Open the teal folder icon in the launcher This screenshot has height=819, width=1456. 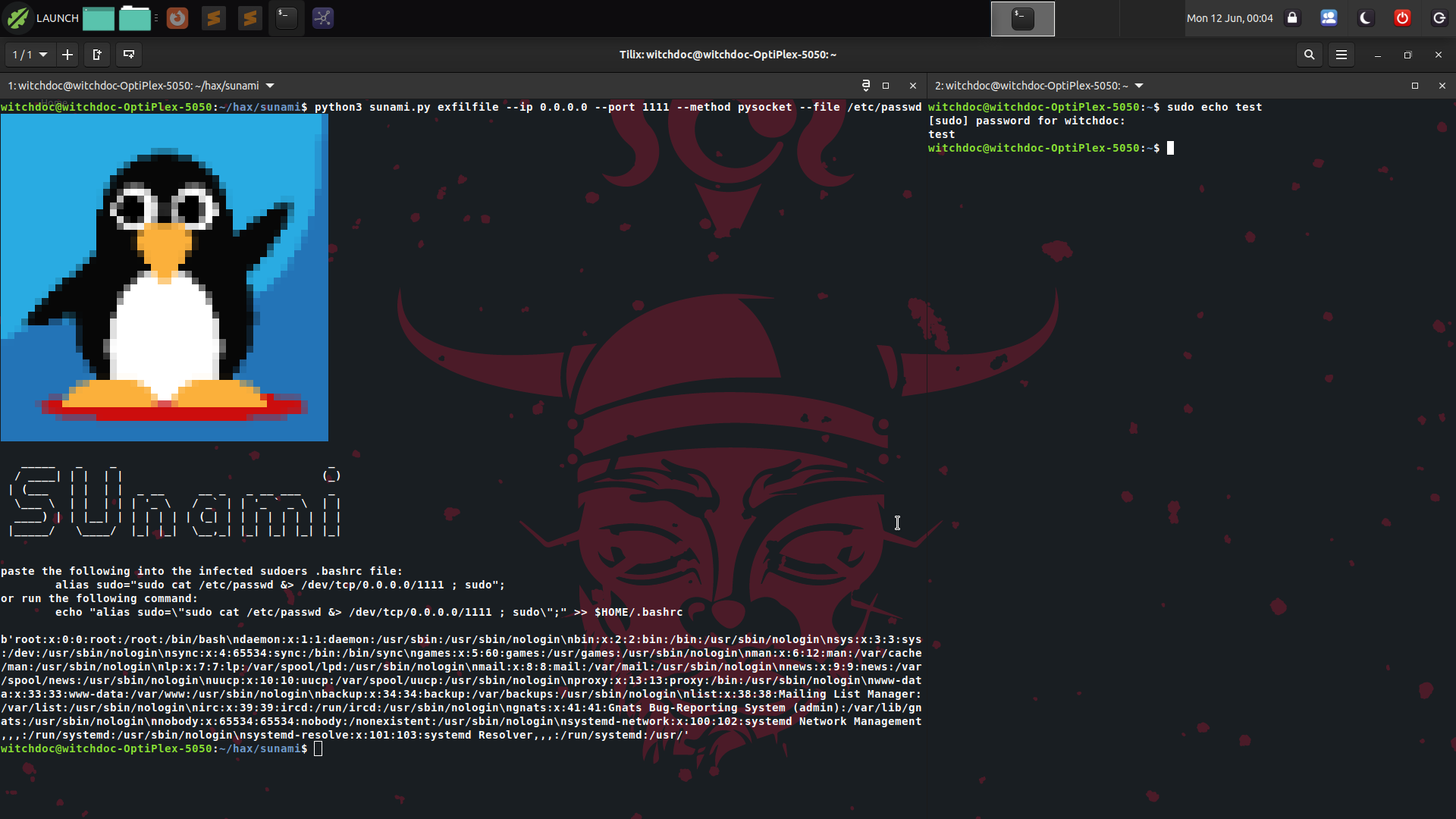tap(135, 18)
